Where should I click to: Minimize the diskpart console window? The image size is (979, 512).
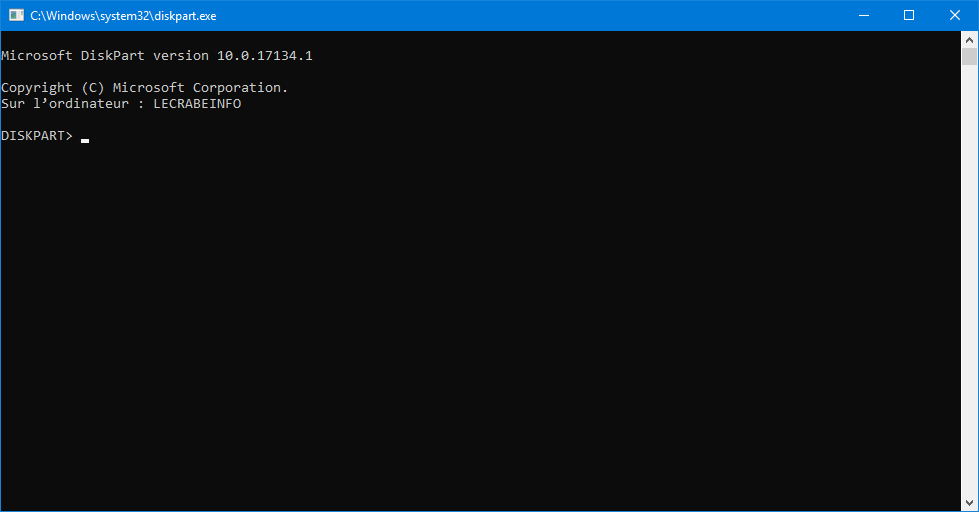tap(864, 16)
